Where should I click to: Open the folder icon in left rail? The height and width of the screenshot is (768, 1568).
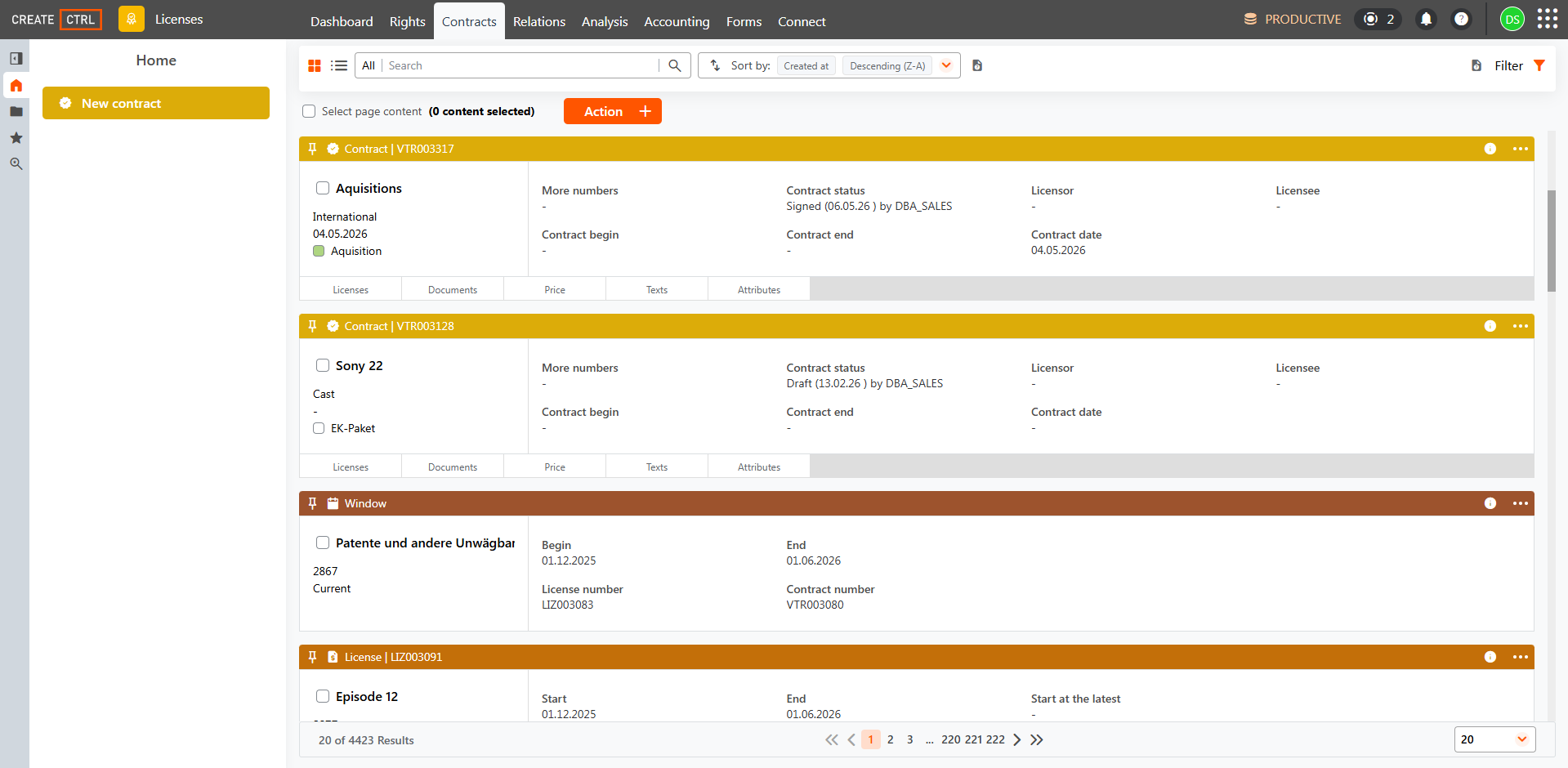pos(16,111)
